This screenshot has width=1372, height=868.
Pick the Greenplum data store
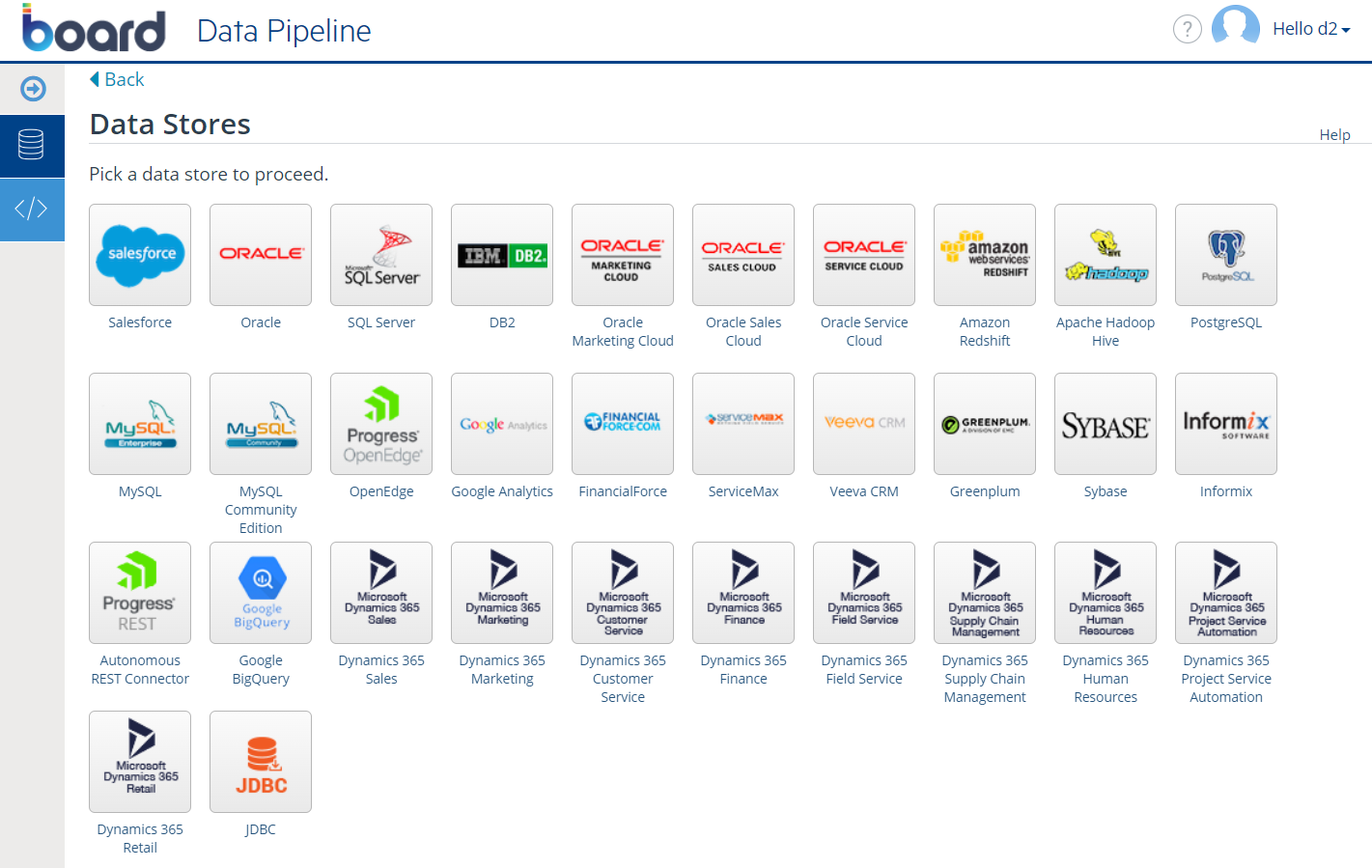tap(985, 424)
